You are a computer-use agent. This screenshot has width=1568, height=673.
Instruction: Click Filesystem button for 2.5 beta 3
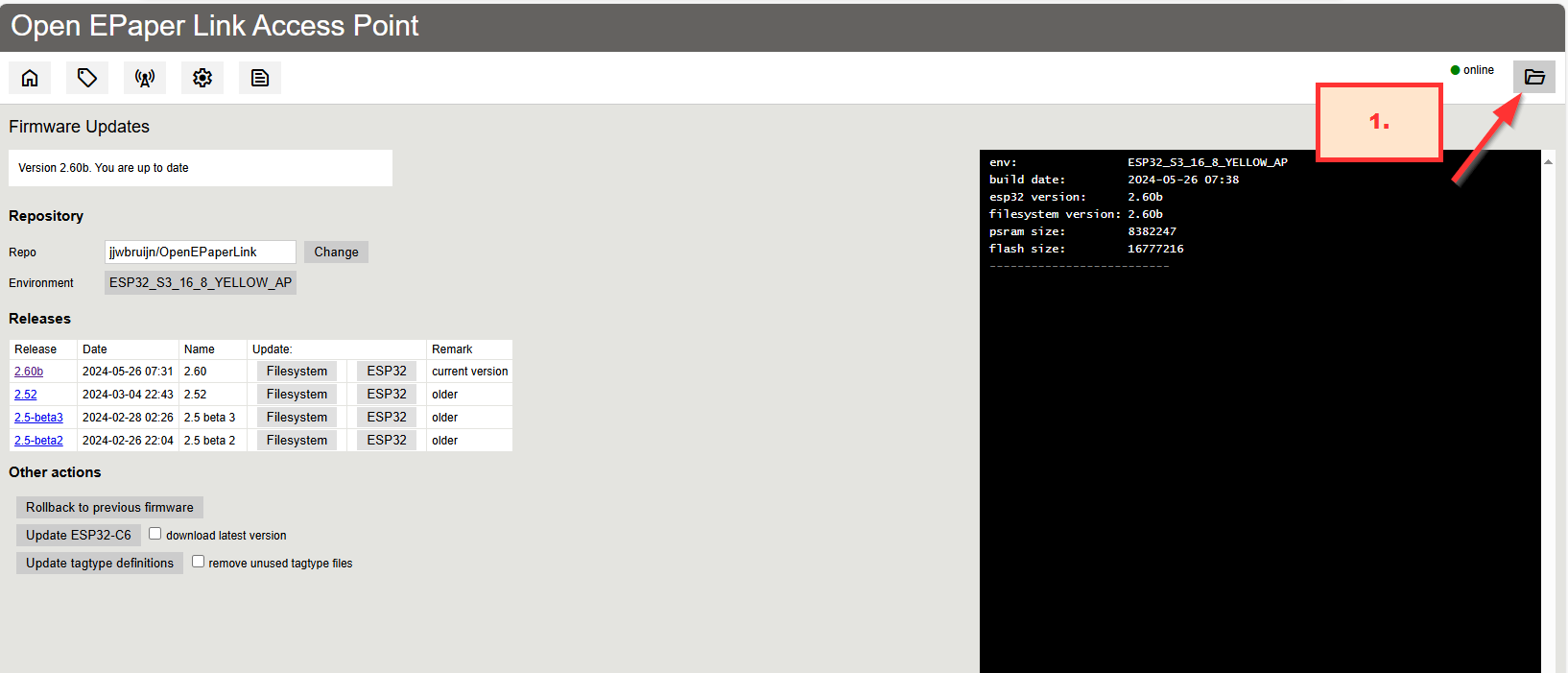point(297,417)
